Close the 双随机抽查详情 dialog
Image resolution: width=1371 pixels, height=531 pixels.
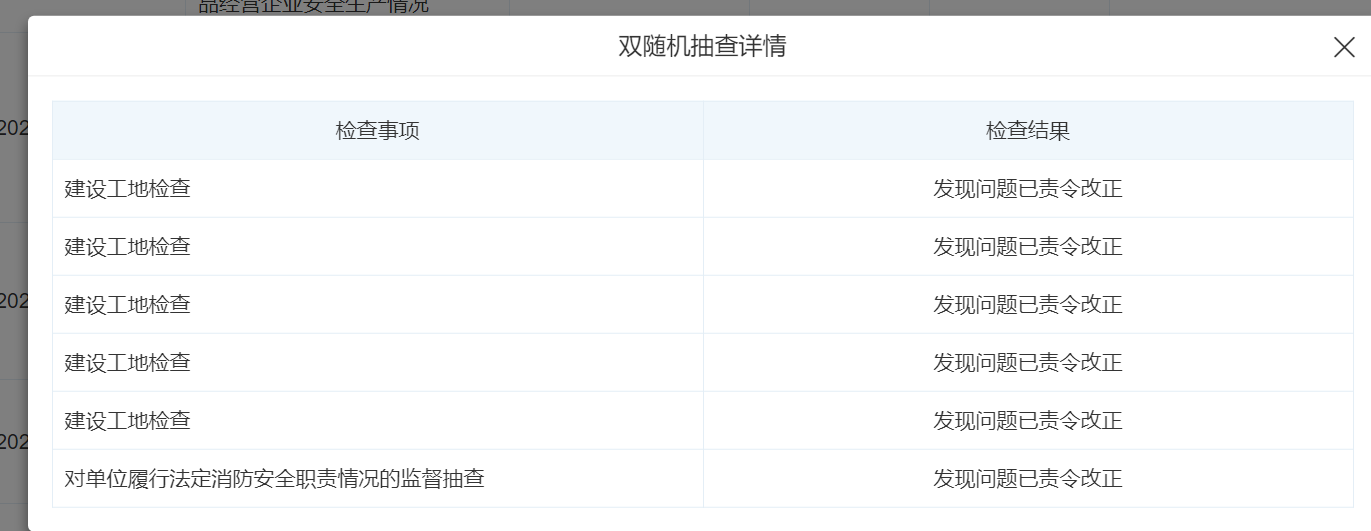1344,47
